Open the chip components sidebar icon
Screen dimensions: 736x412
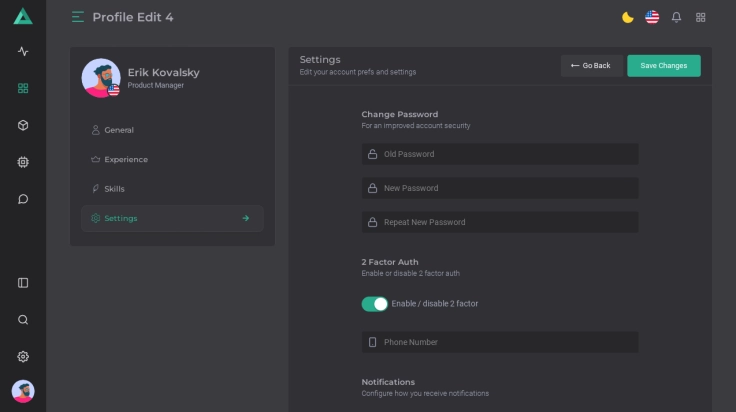click(23, 162)
